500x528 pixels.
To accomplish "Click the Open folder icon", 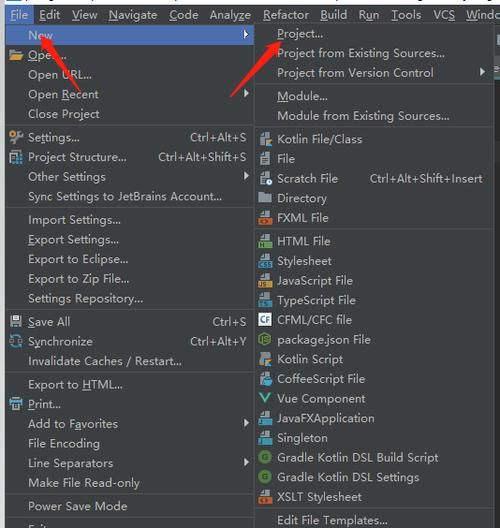I will tap(16, 55).
